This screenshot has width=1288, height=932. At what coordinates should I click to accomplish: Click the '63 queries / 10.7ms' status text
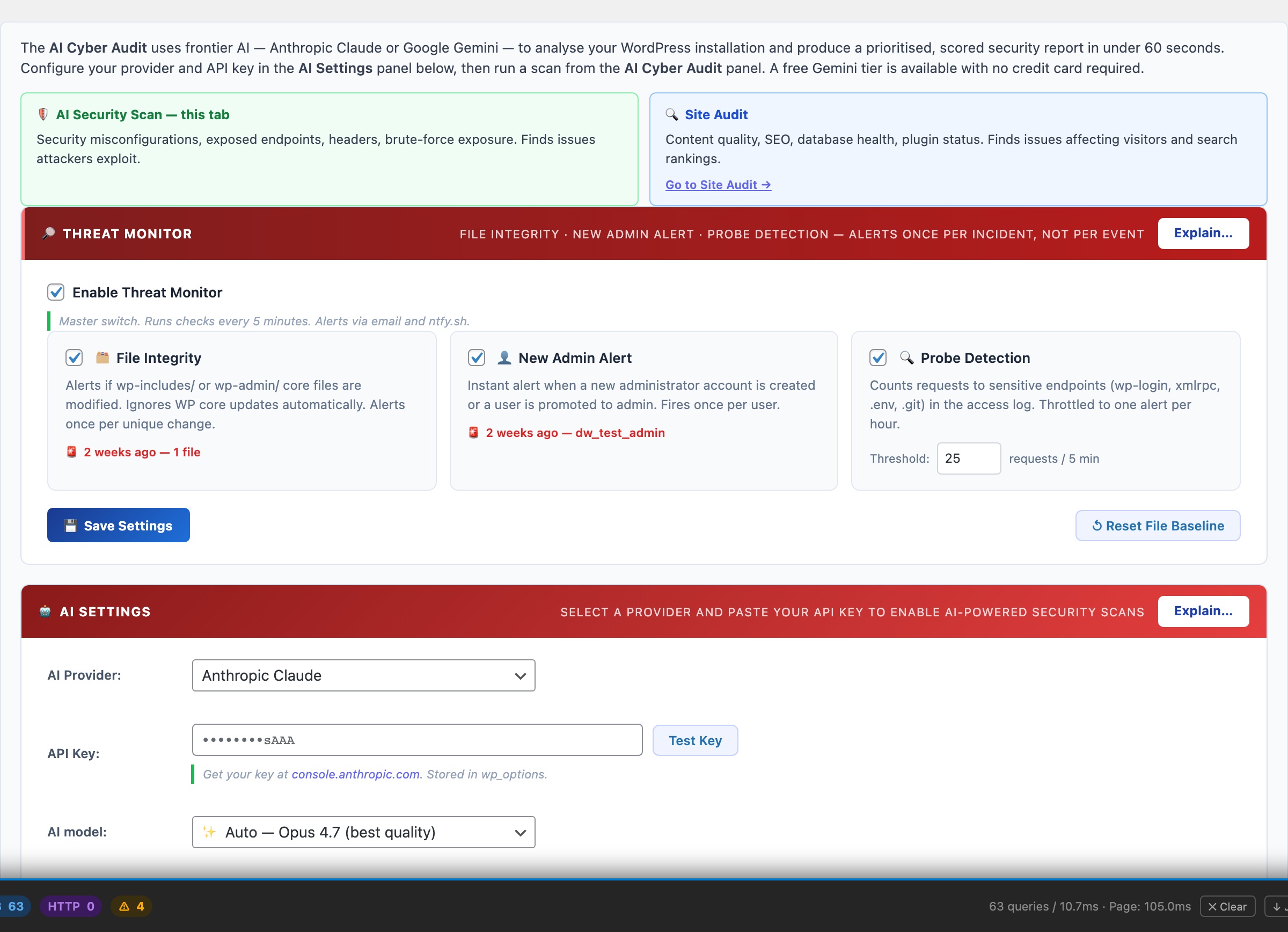point(1044,906)
